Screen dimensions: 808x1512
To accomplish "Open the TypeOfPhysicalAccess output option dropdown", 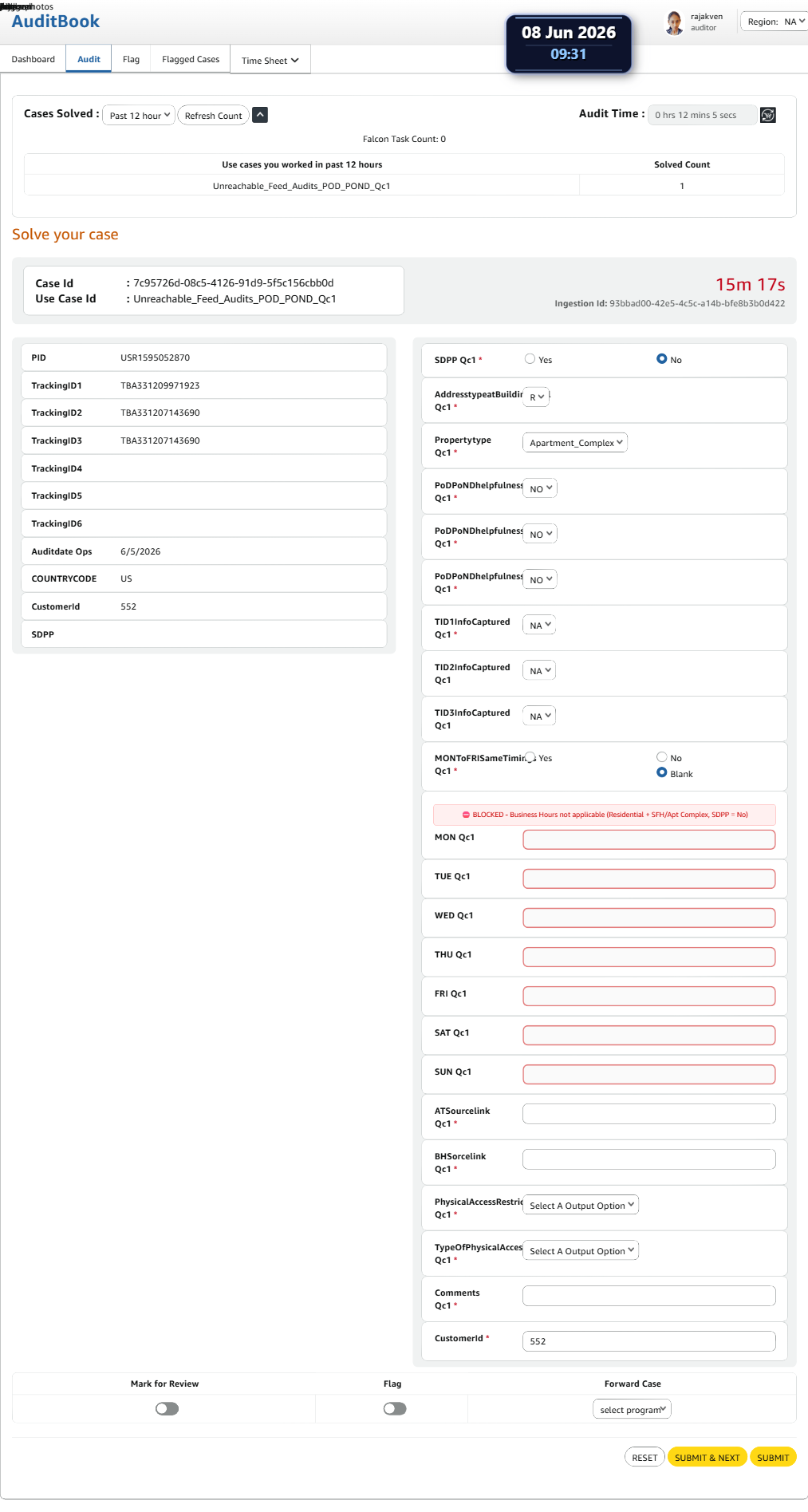I will click(x=581, y=1250).
